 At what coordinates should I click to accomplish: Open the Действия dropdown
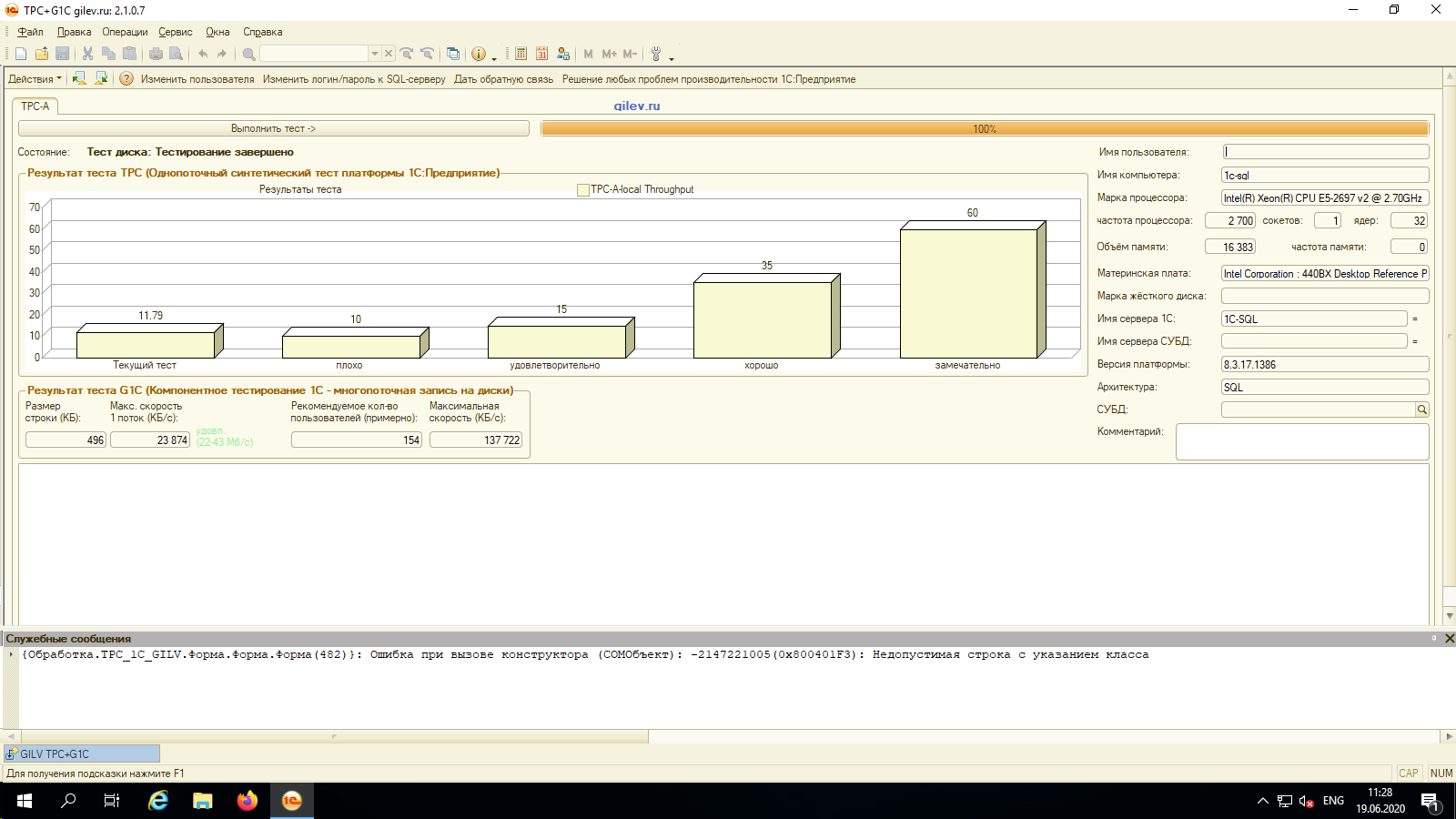coord(35,79)
